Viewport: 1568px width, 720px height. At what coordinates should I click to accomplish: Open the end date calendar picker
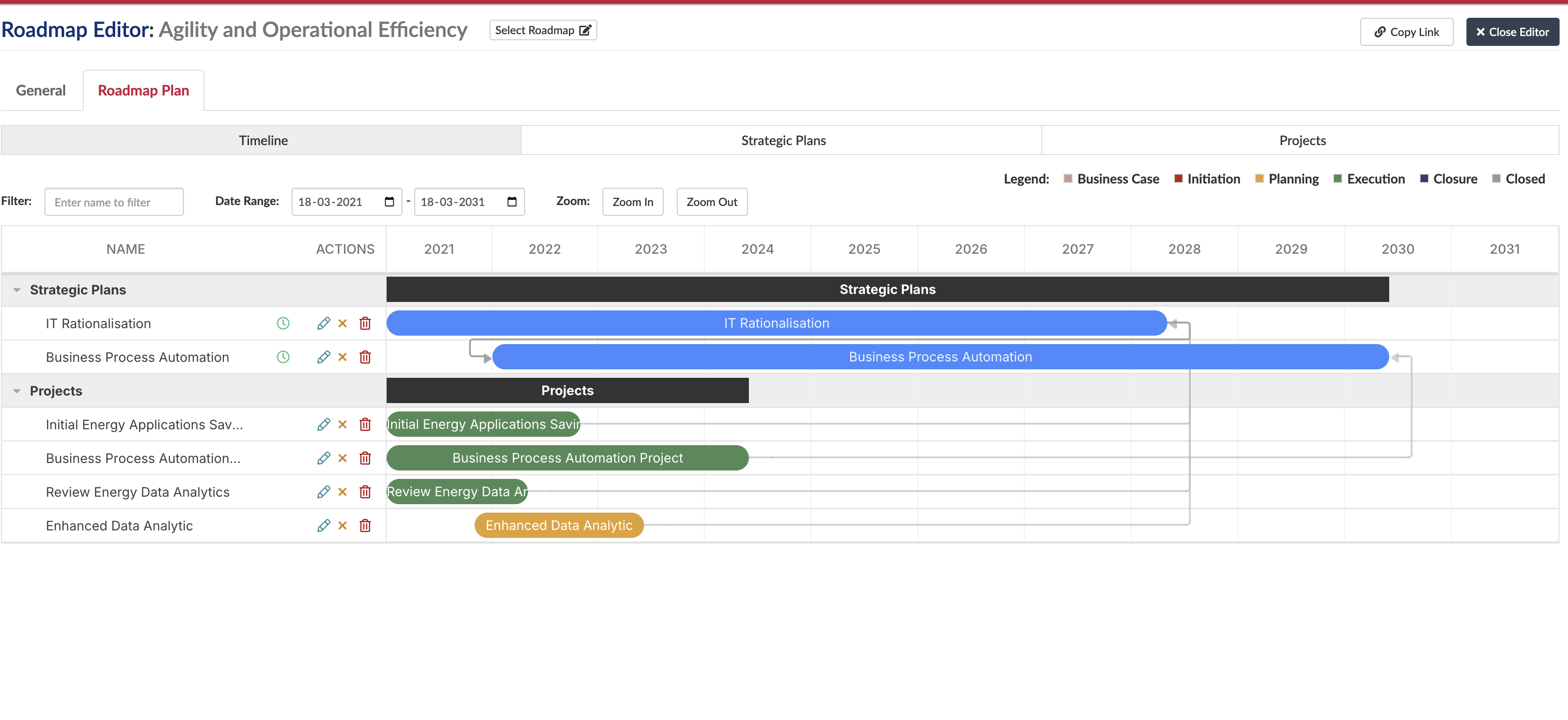511,201
